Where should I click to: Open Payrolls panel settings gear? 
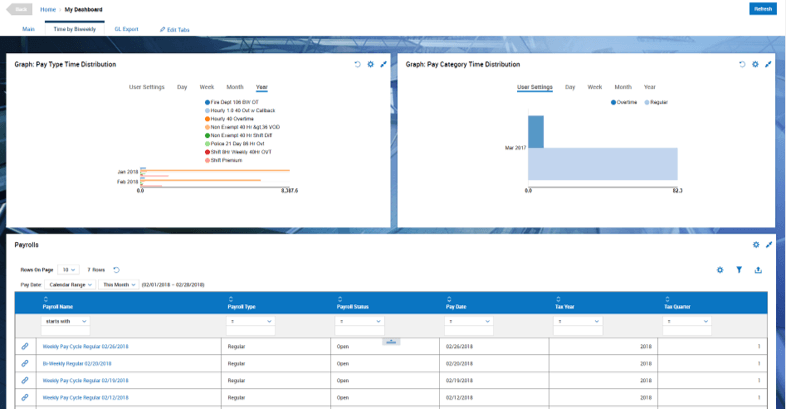coord(756,245)
